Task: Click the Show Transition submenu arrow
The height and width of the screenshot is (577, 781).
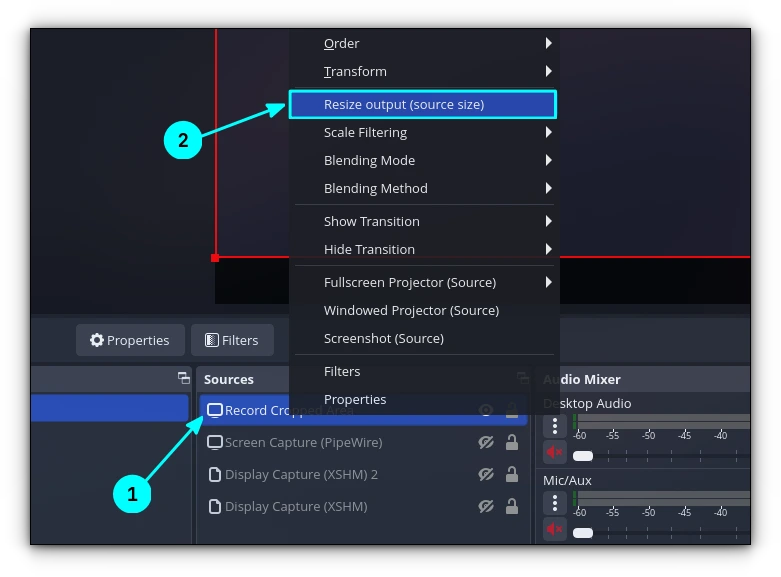Action: [x=548, y=221]
